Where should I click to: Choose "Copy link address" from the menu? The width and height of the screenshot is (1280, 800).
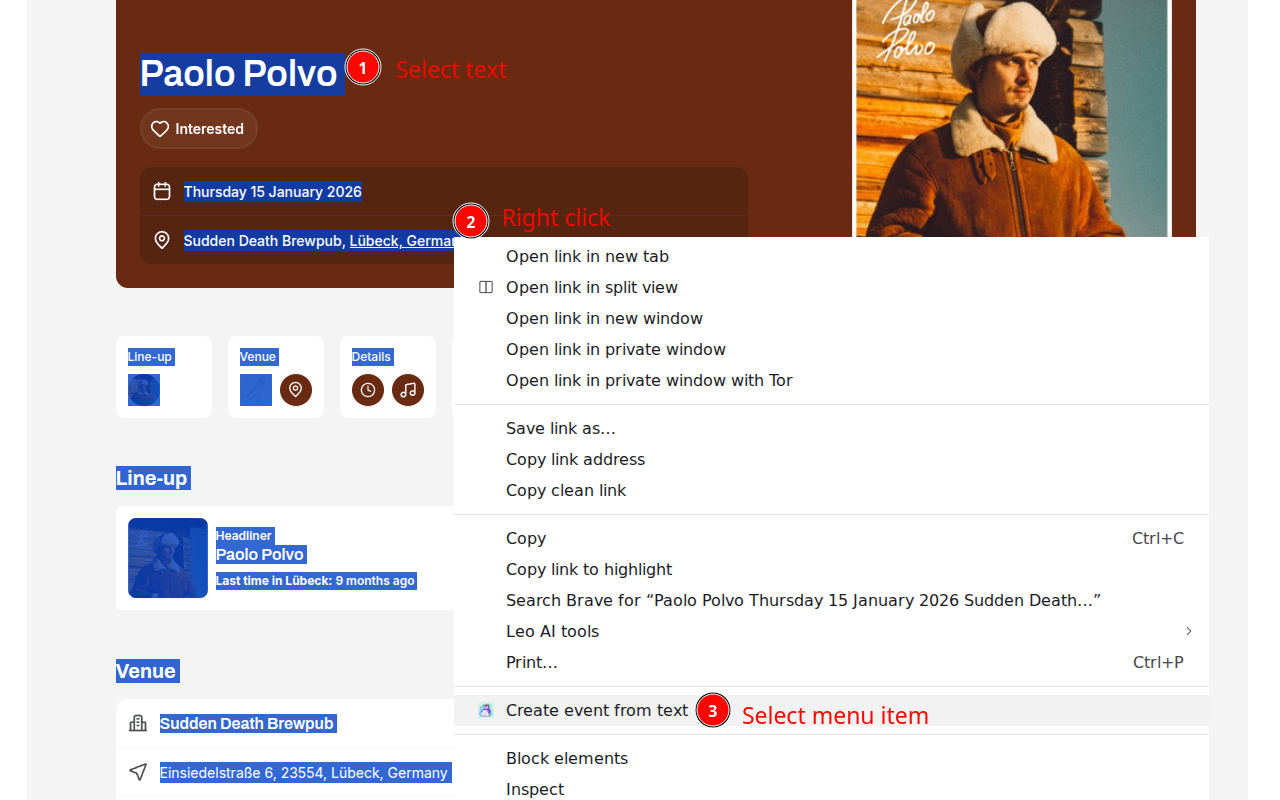(575, 459)
